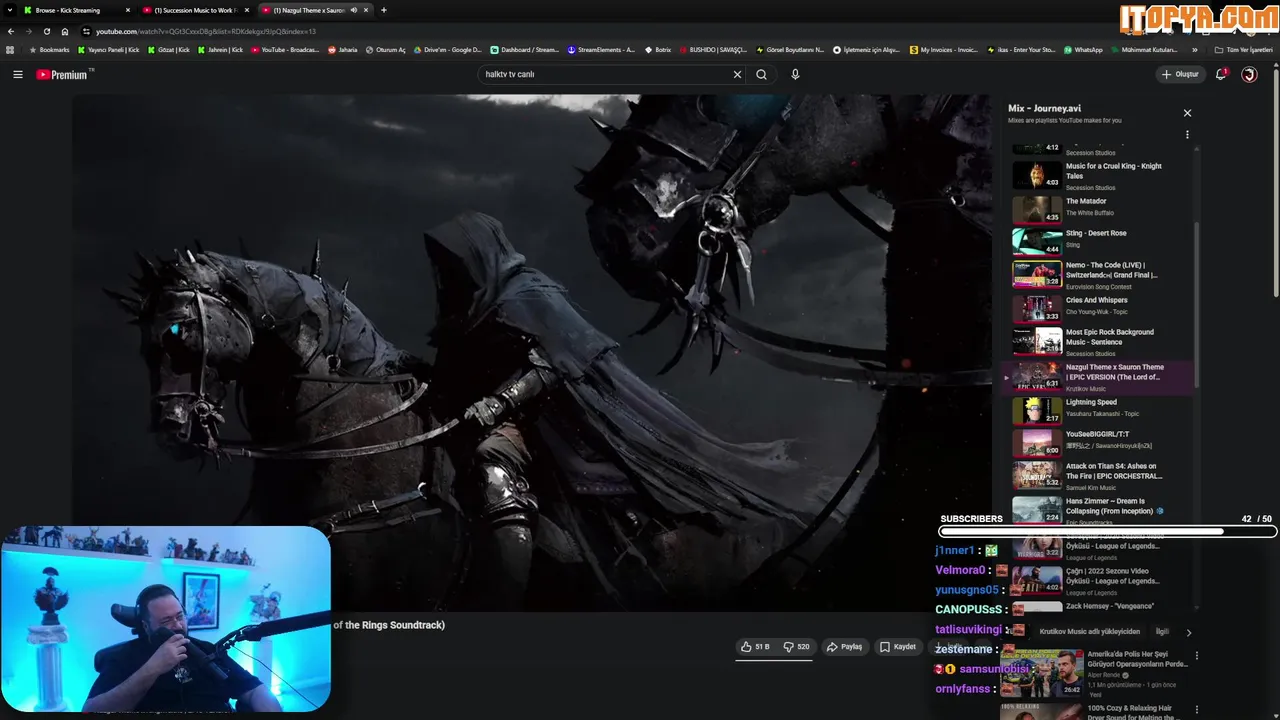Go to YouTube Premium home logo

pos(65,74)
